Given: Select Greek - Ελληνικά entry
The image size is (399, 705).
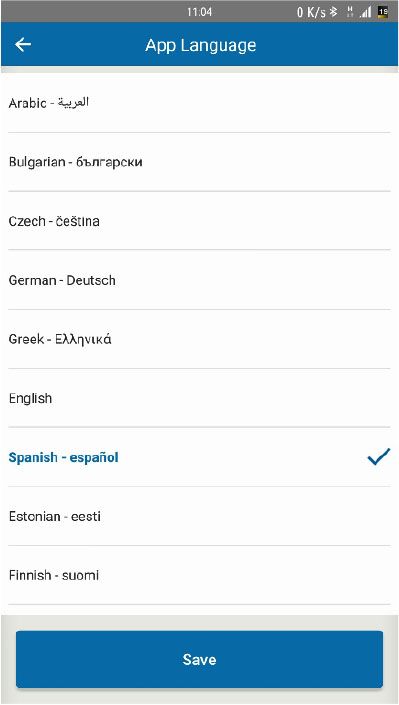Looking at the screenshot, I should (x=199, y=339).
